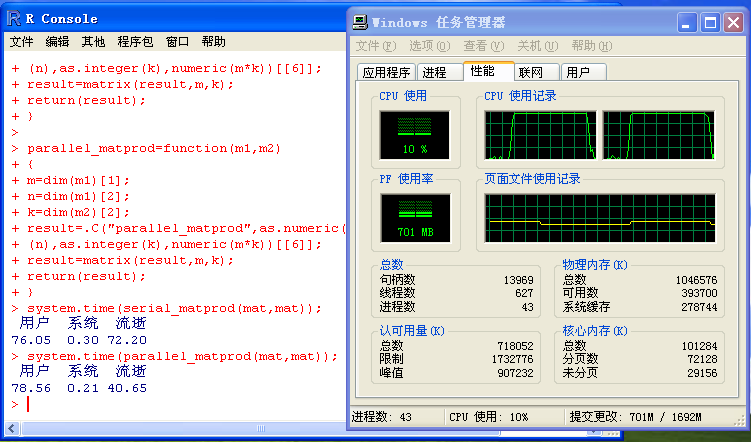
Task: Switch to the 应用程序 tab
Action: [386, 72]
